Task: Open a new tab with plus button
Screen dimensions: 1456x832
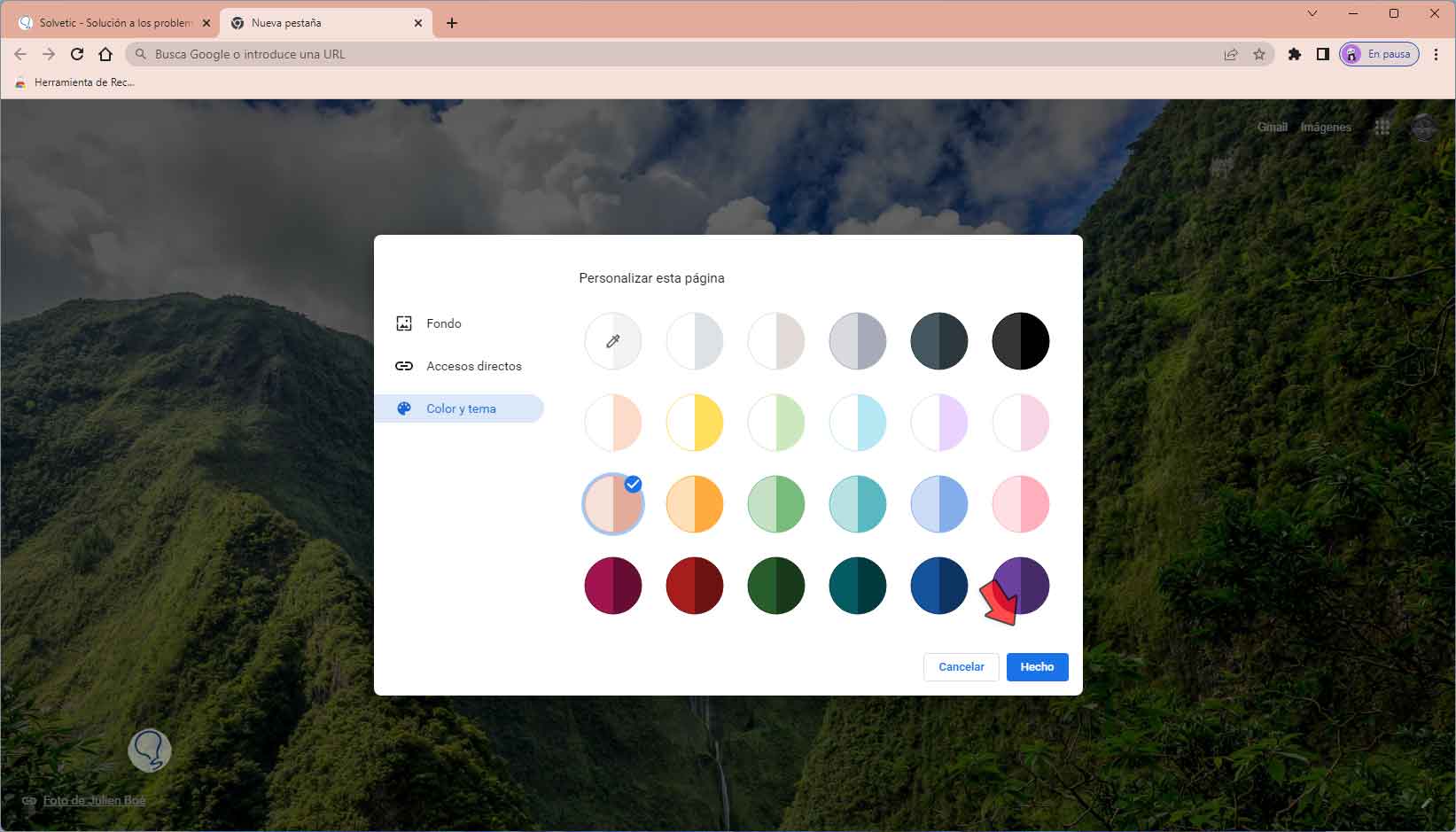Action: pos(452,23)
